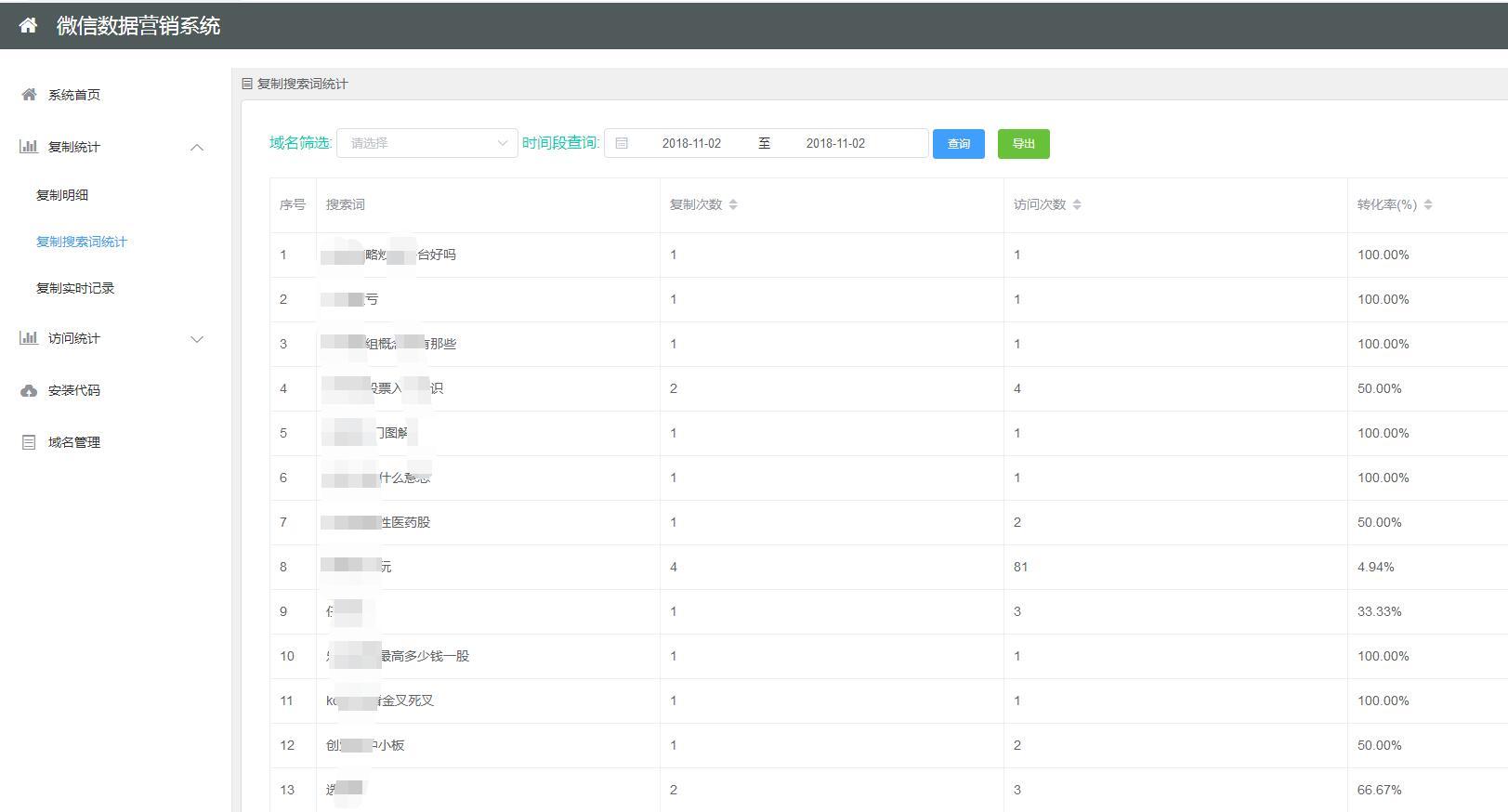
Task: Click the green 导出 button
Action: 1024,143
